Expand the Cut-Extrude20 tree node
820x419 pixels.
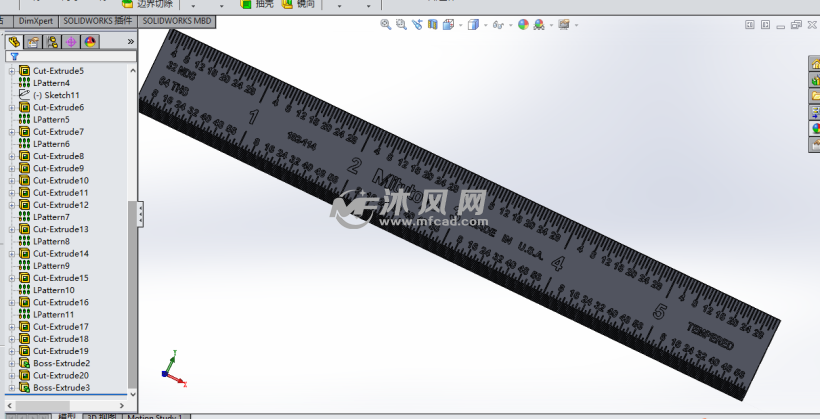click(12, 376)
